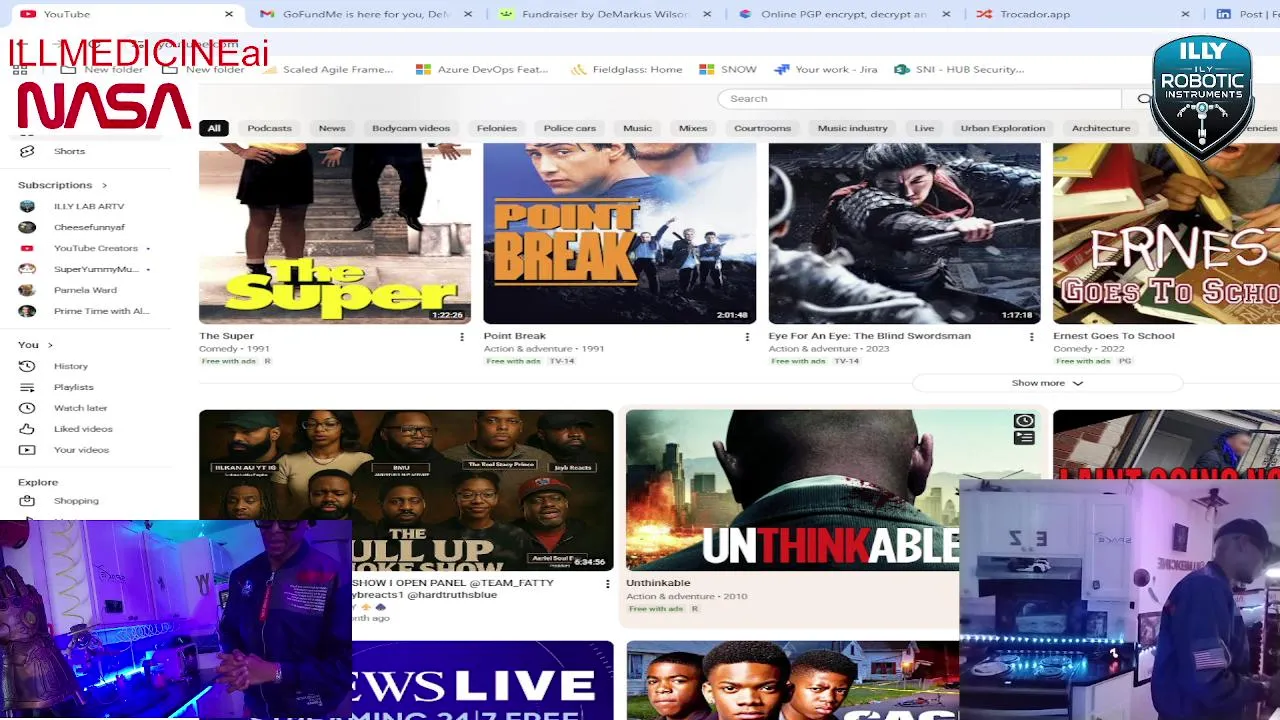Viewport: 1280px width, 720px height.
Task: Open History clock icon in sidebar
Action: click(x=27, y=366)
